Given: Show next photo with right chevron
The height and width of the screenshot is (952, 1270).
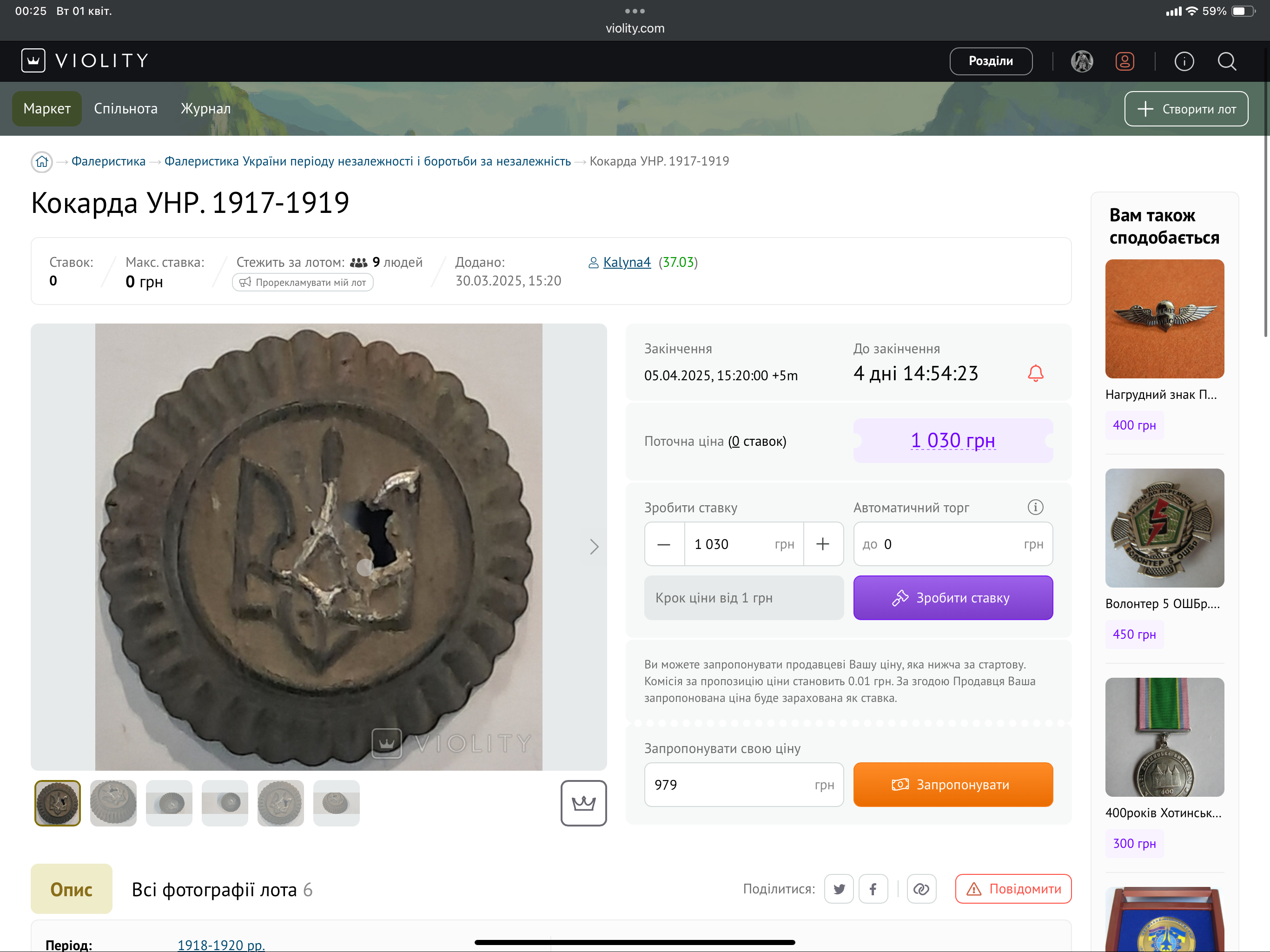Looking at the screenshot, I should [594, 547].
